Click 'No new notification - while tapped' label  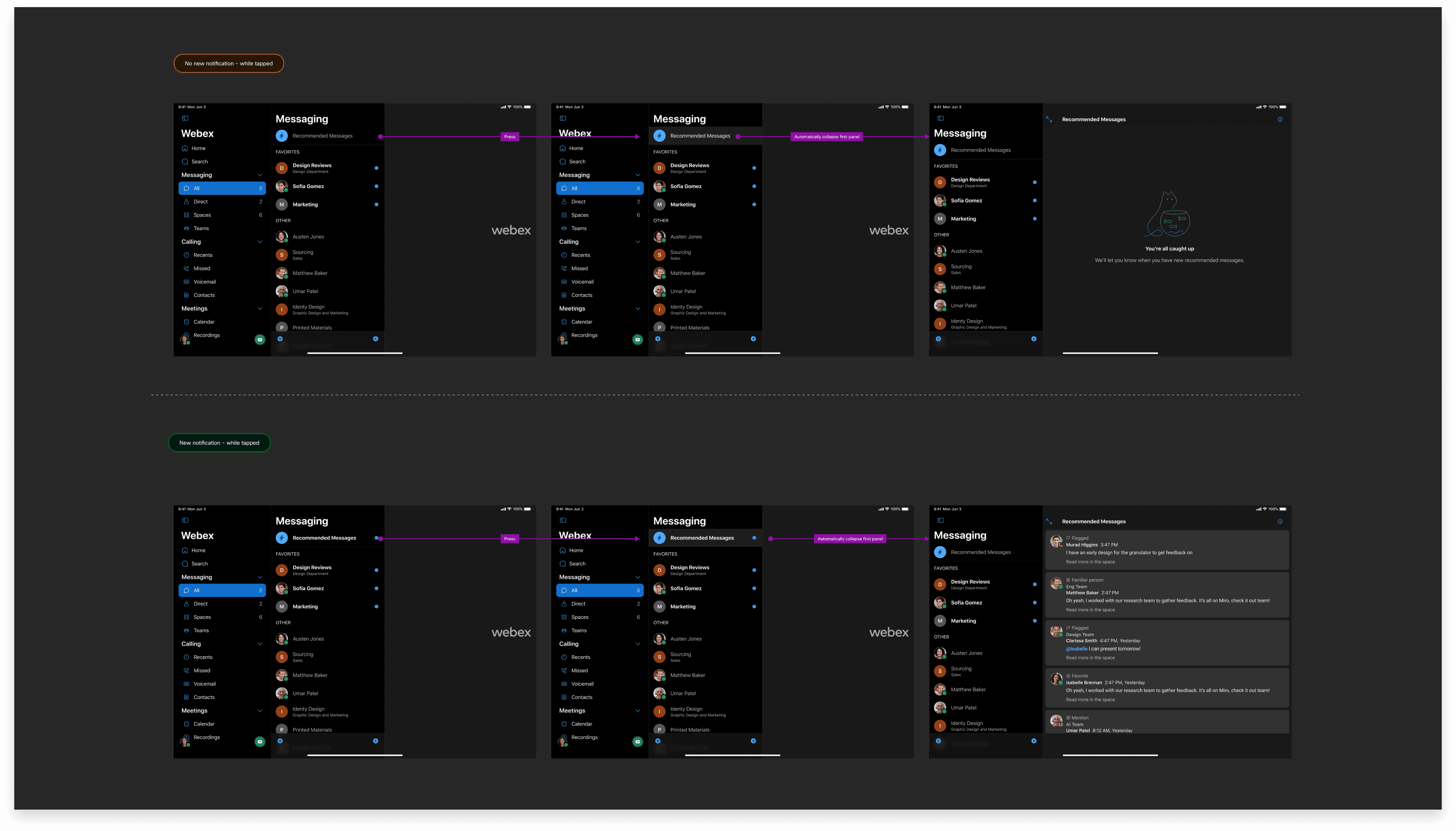click(x=228, y=63)
